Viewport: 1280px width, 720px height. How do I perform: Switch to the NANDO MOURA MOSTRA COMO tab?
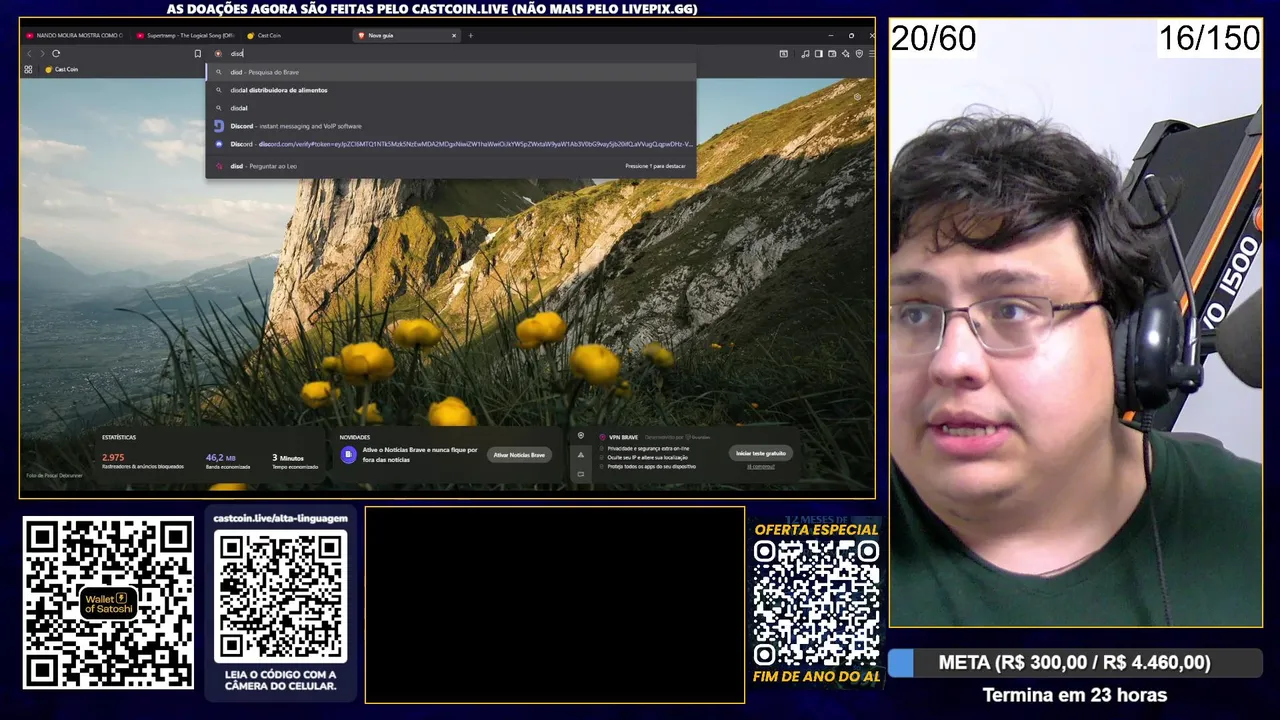(74, 36)
